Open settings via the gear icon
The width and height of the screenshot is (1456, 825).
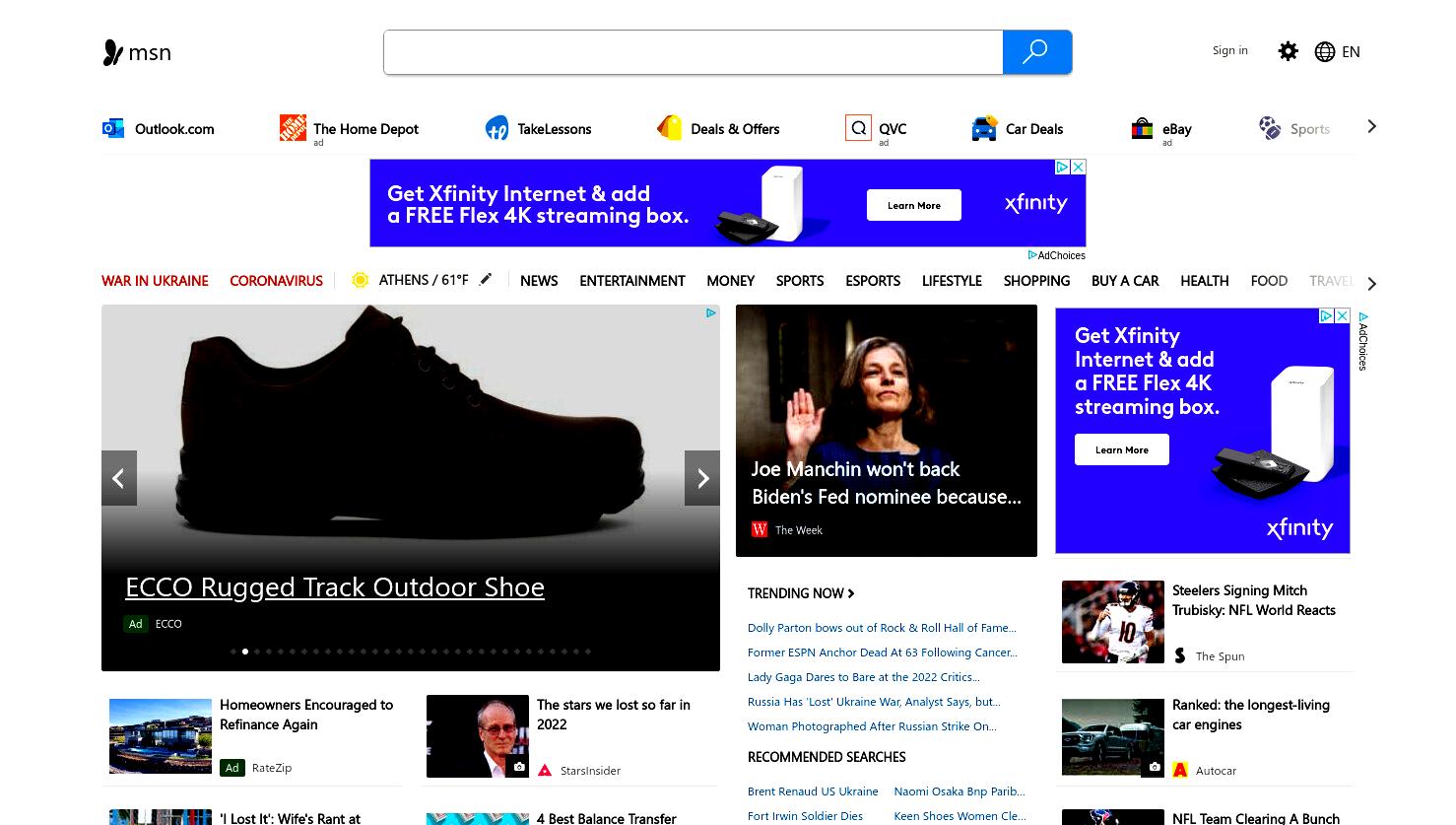(1288, 51)
